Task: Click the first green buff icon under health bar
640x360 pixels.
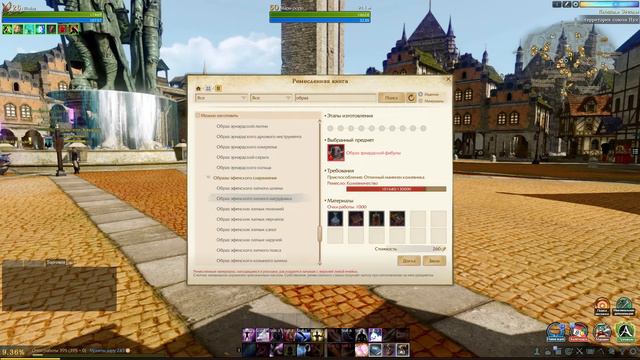Action: click(x=7, y=29)
